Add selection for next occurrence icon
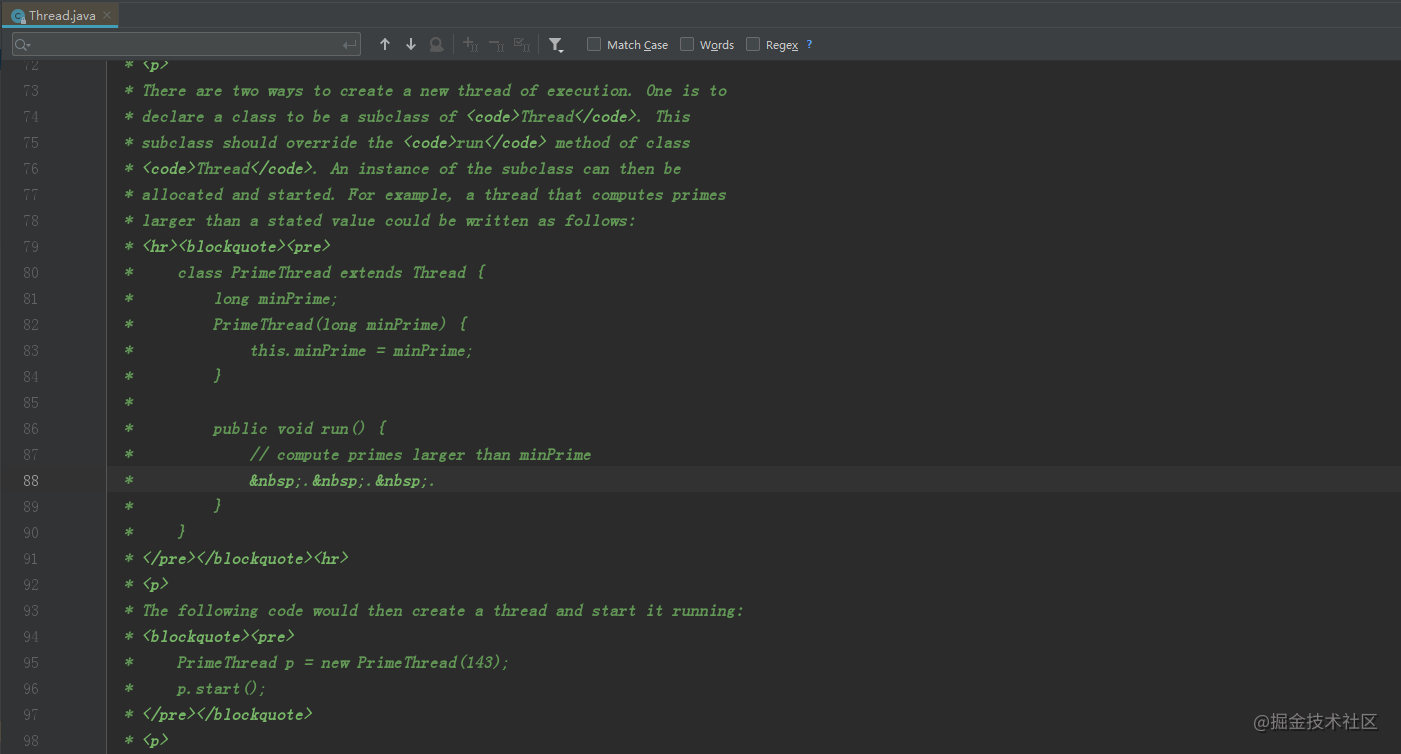Viewport: 1401px width, 754px height. tap(470, 44)
